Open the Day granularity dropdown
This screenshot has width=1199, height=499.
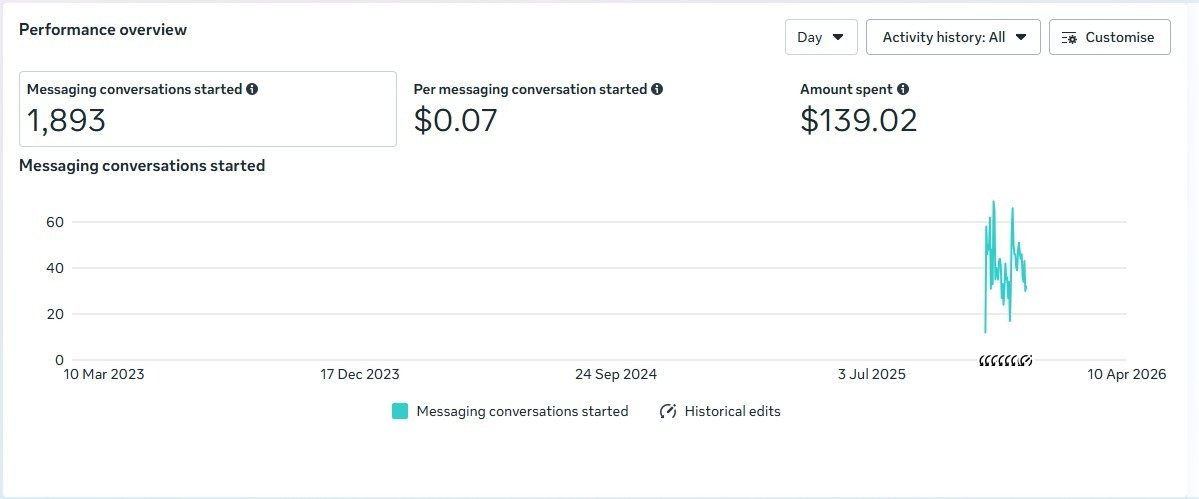821,37
